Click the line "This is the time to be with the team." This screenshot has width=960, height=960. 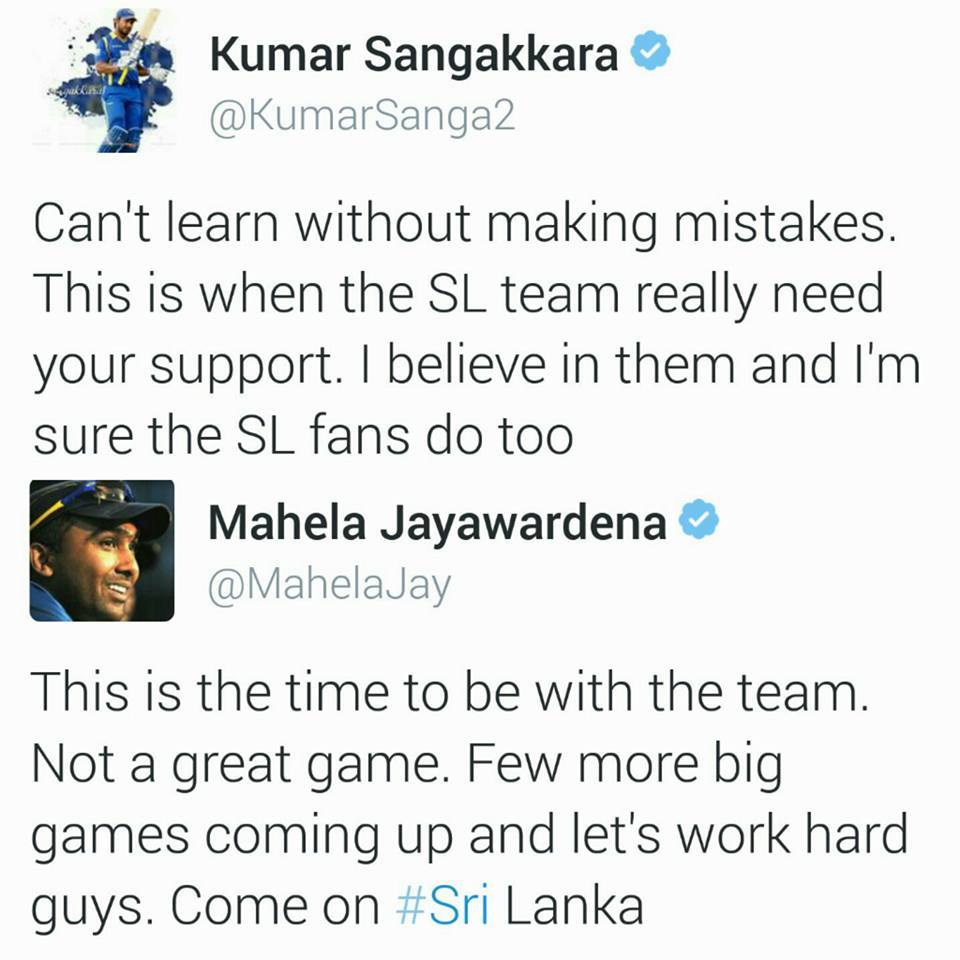point(450,692)
